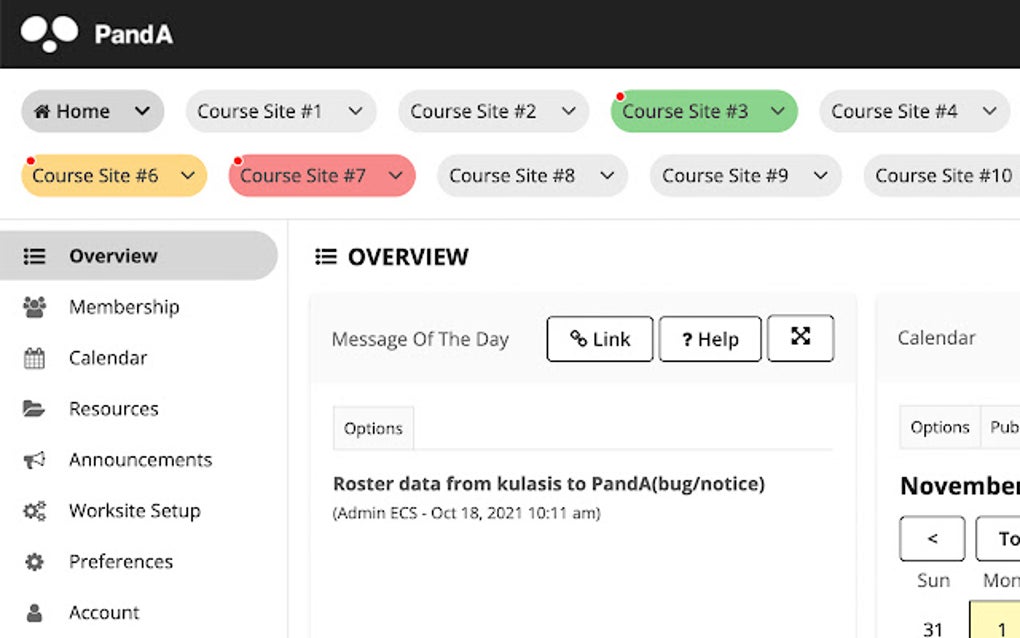Click the Preferences gear icon

(x=35, y=562)
